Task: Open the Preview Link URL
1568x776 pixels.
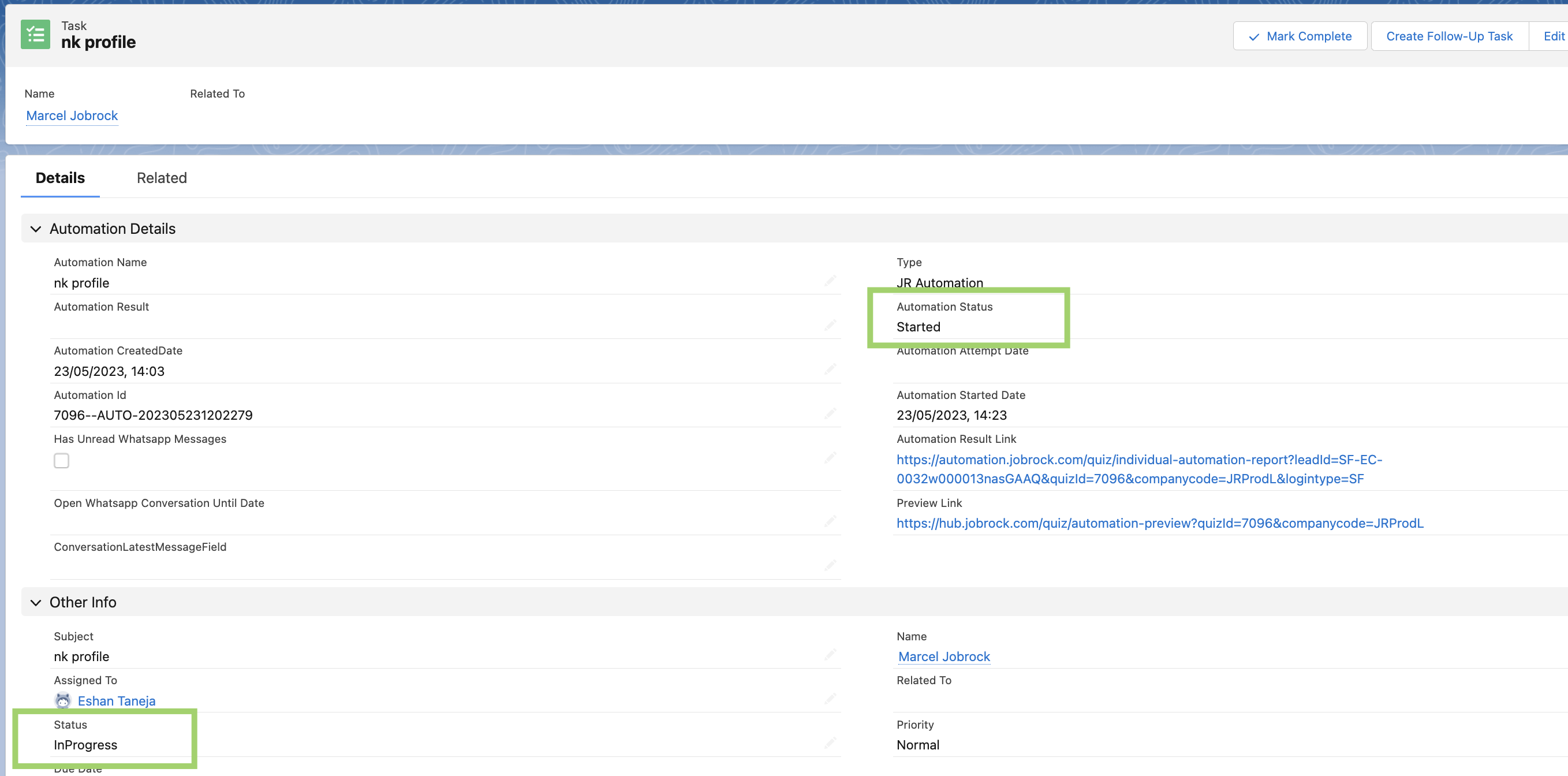Action: point(1160,523)
